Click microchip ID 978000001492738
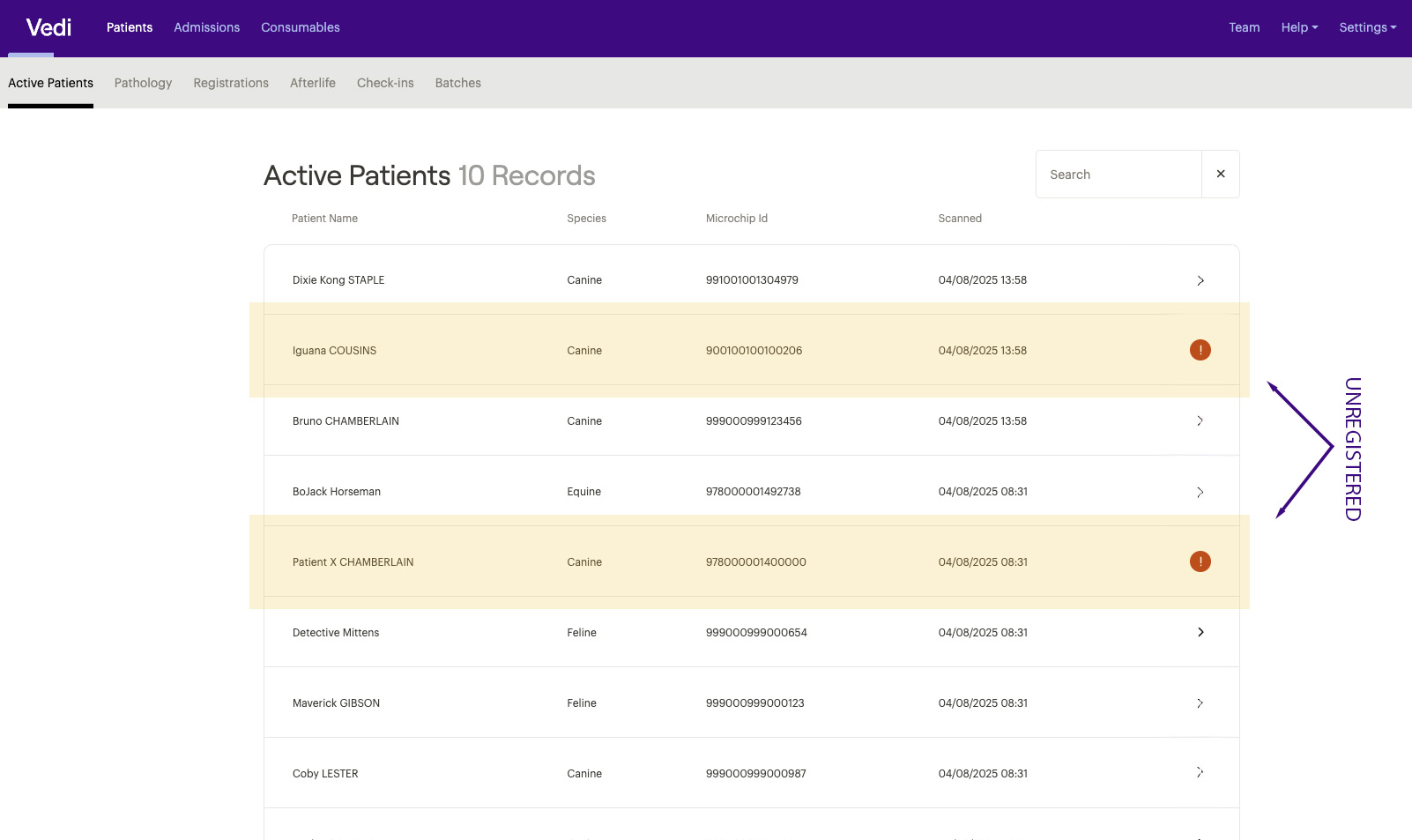This screenshot has width=1412, height=840. click(x=753, y=492)
